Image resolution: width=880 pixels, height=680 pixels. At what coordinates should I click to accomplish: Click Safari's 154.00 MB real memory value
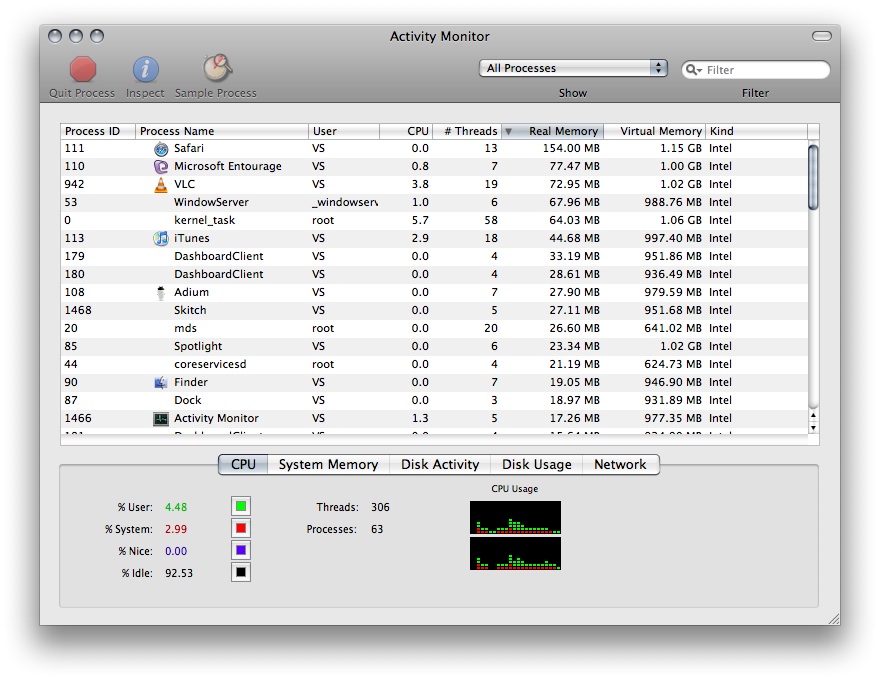[571, 149]
